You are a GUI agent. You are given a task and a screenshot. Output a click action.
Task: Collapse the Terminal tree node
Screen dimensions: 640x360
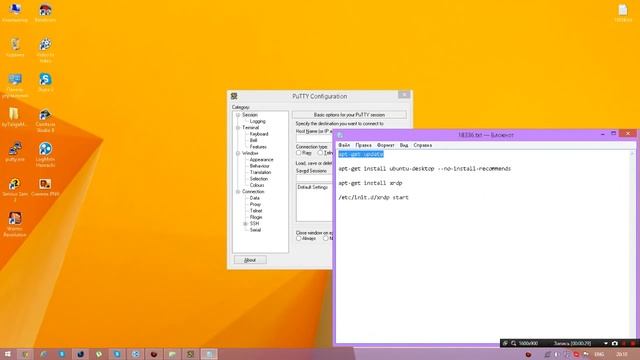tap(238, 127)
